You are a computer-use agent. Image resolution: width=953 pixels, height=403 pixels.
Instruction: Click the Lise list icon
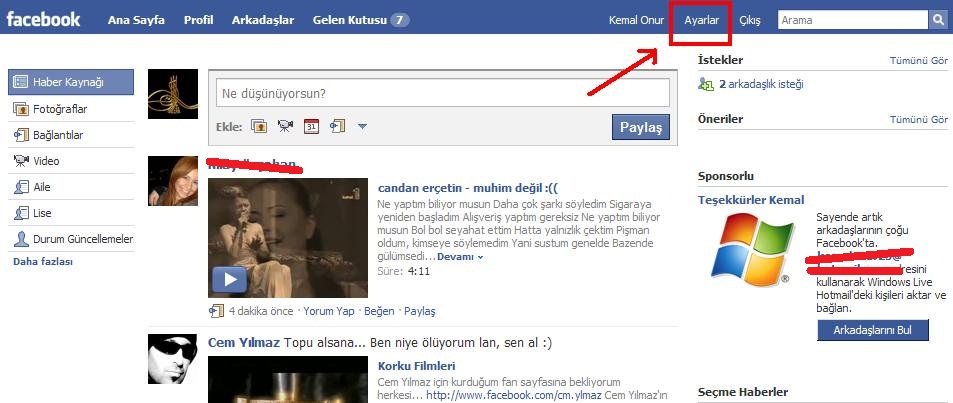[x=21, y=213]
